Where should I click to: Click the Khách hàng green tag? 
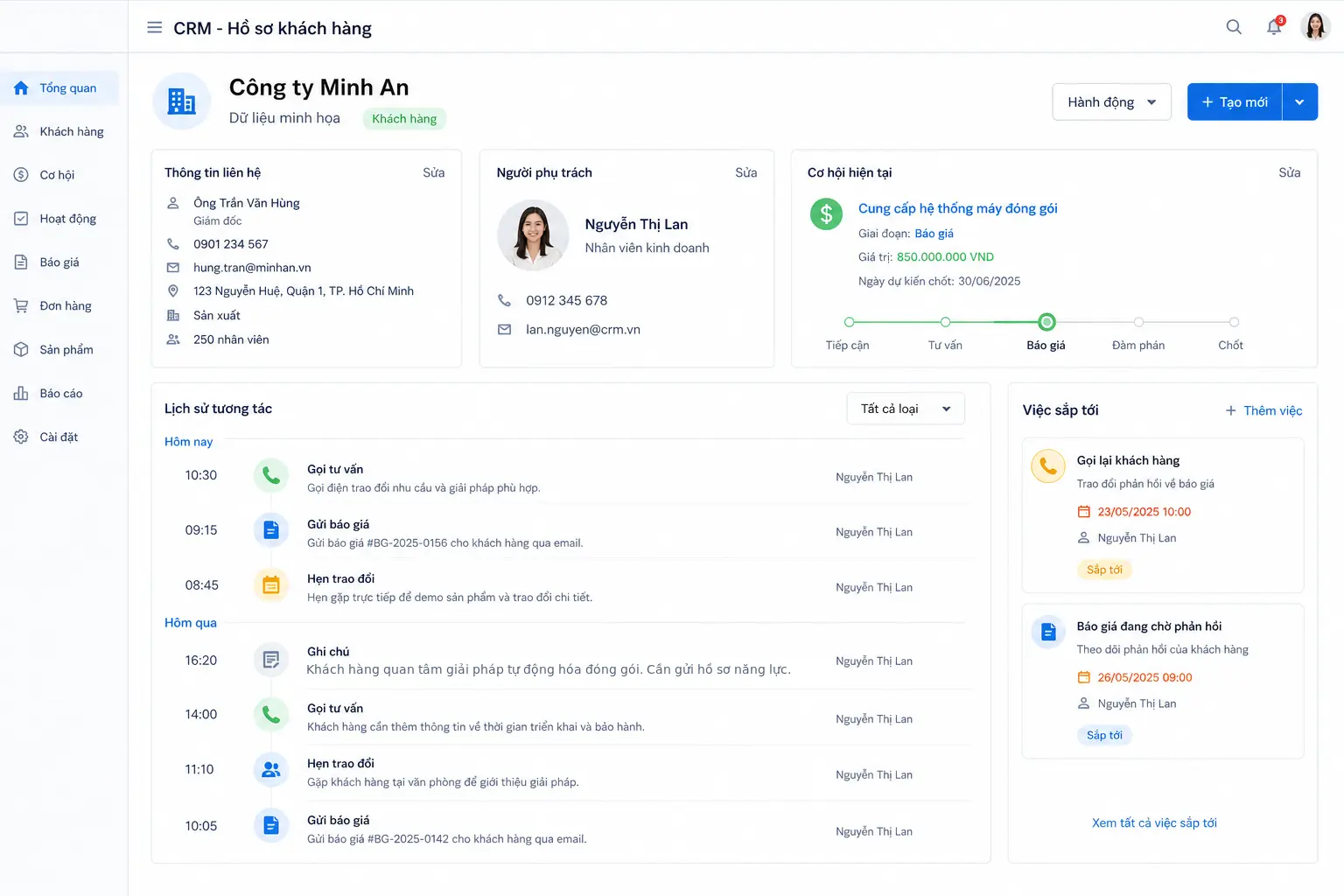(x=404, y=119)
